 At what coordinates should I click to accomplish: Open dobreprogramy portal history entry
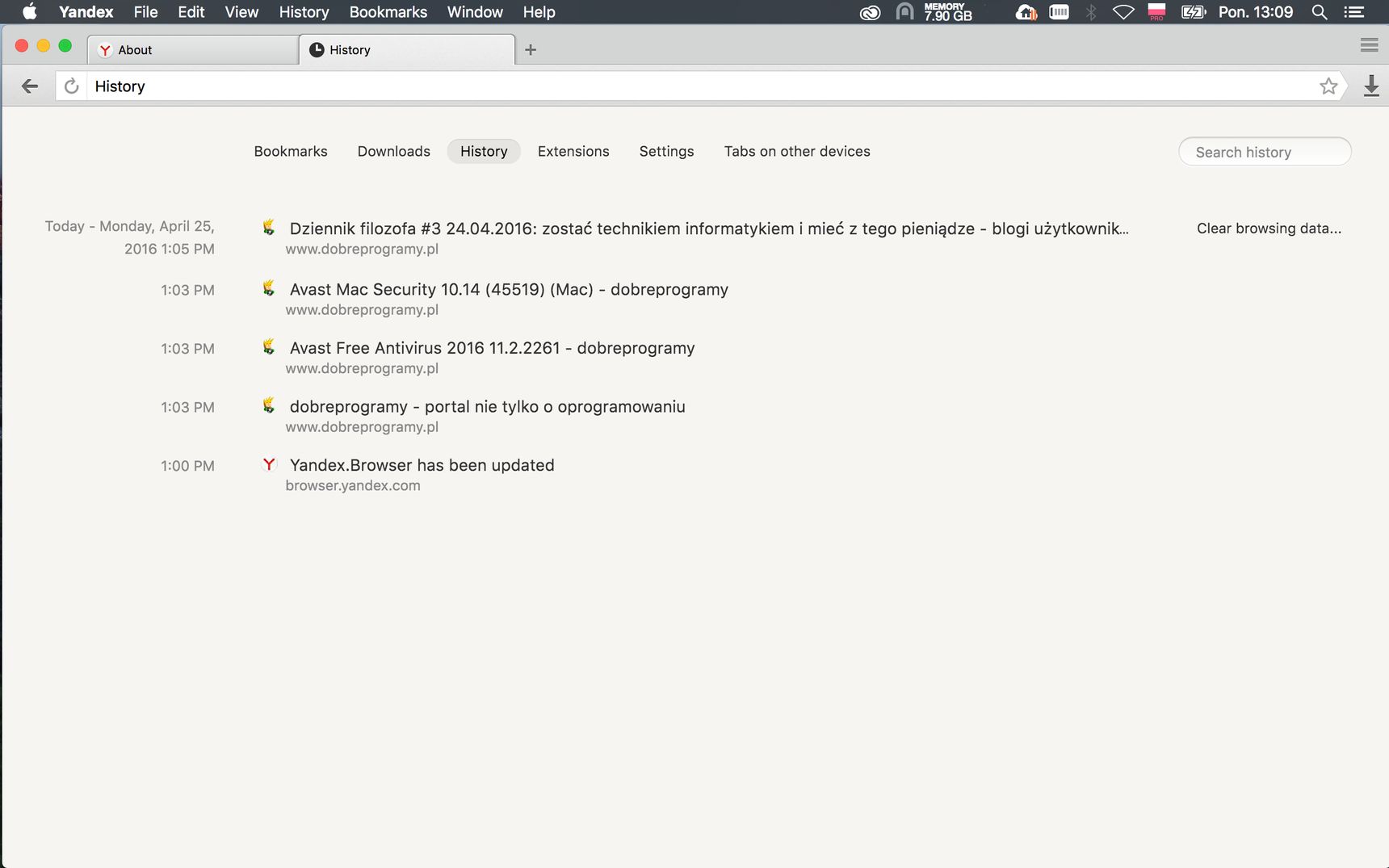(487, 406)
